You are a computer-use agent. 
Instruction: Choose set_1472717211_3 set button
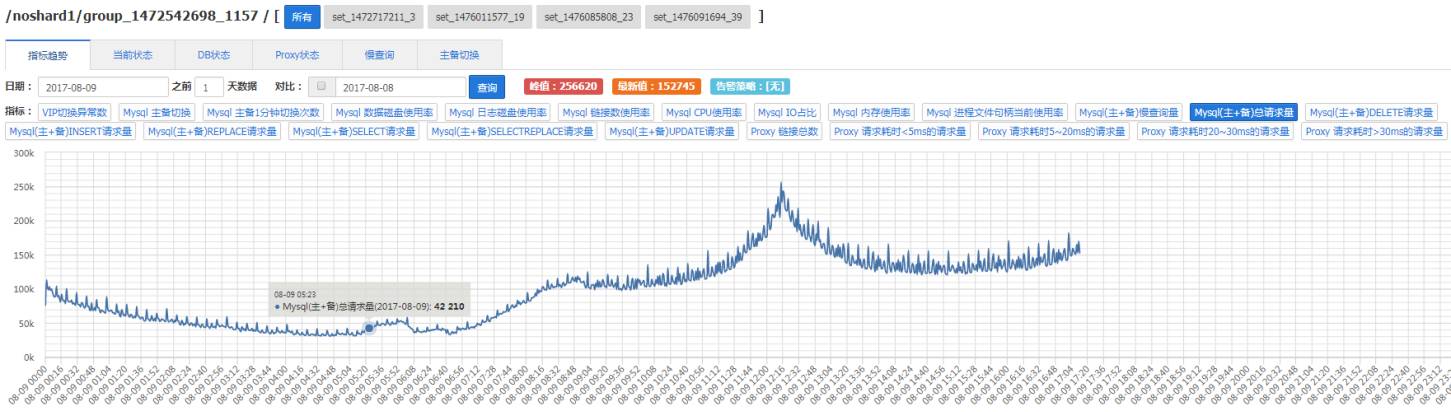[x=374, y=18]
